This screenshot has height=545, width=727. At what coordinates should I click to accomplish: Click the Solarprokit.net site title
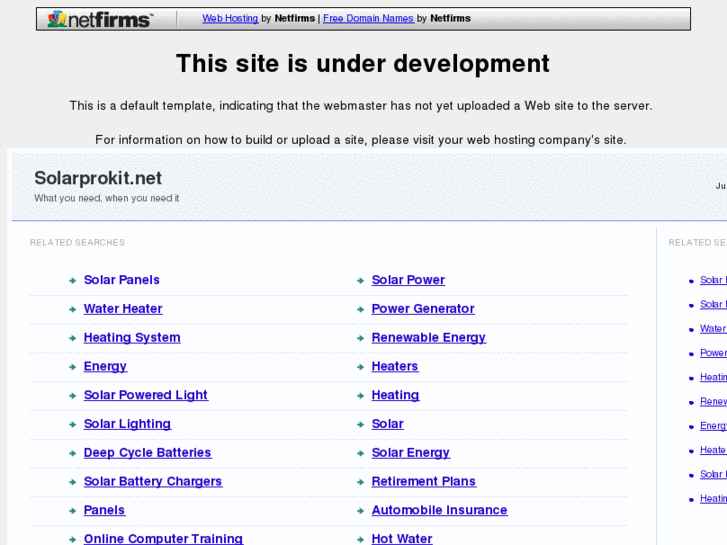[x=98, y=178]
